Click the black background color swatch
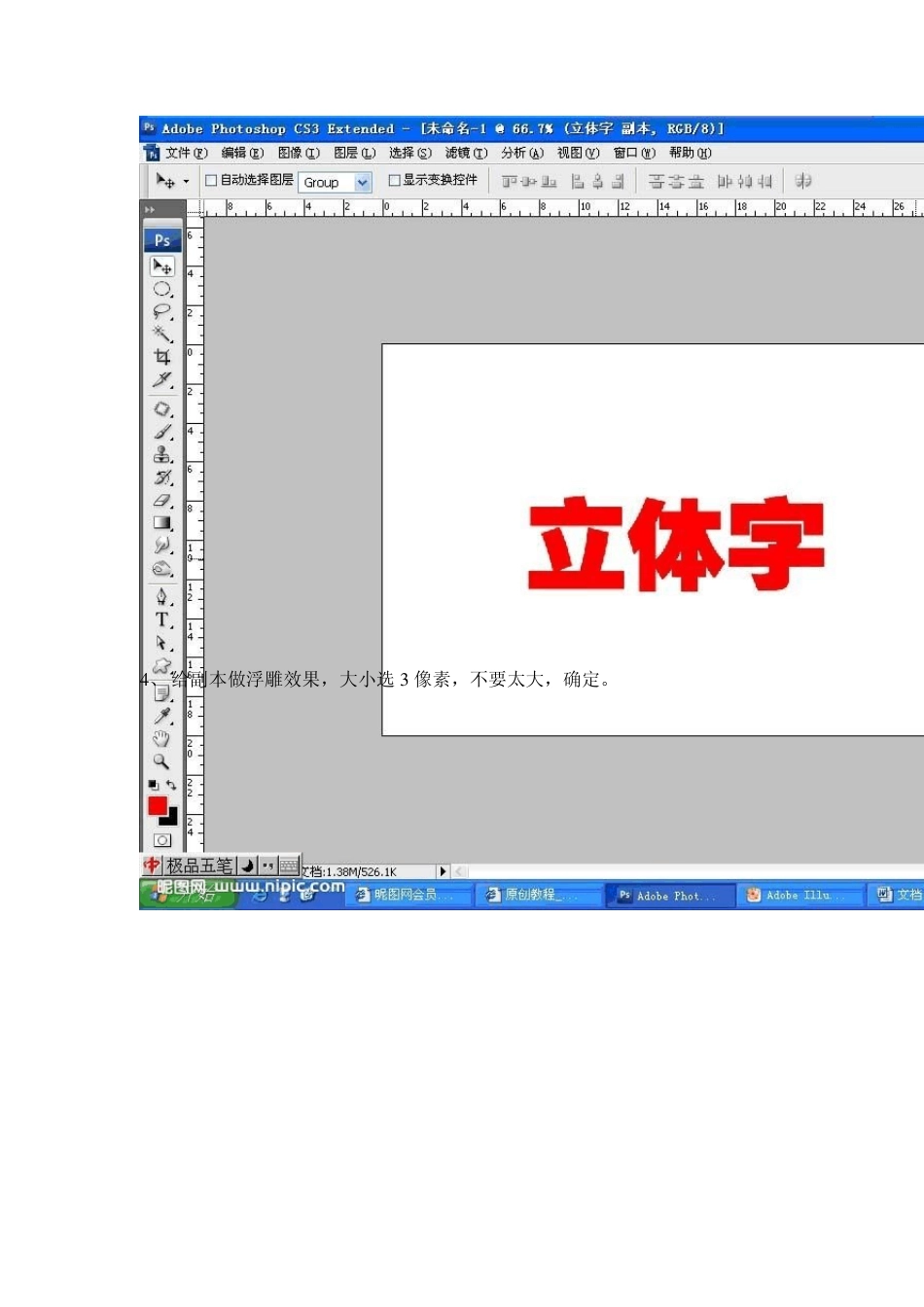Image resolution: width=924 pixels, height=1307 pixels. click(x=171, y=819)
